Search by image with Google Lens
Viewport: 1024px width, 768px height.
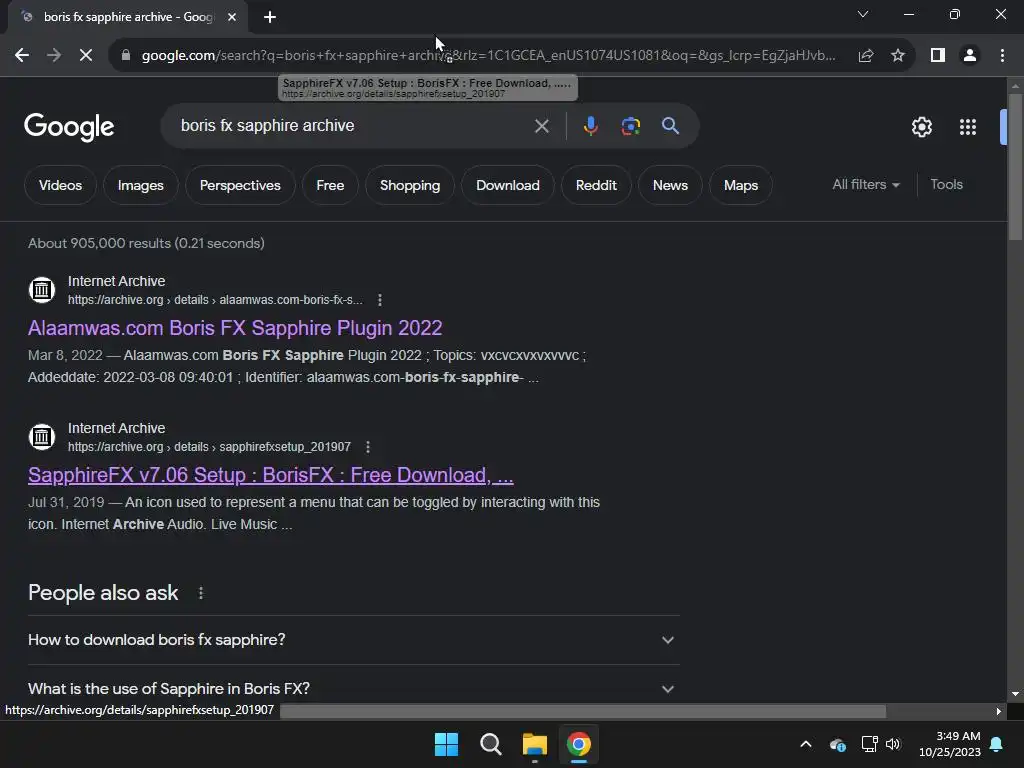[630, 126]
